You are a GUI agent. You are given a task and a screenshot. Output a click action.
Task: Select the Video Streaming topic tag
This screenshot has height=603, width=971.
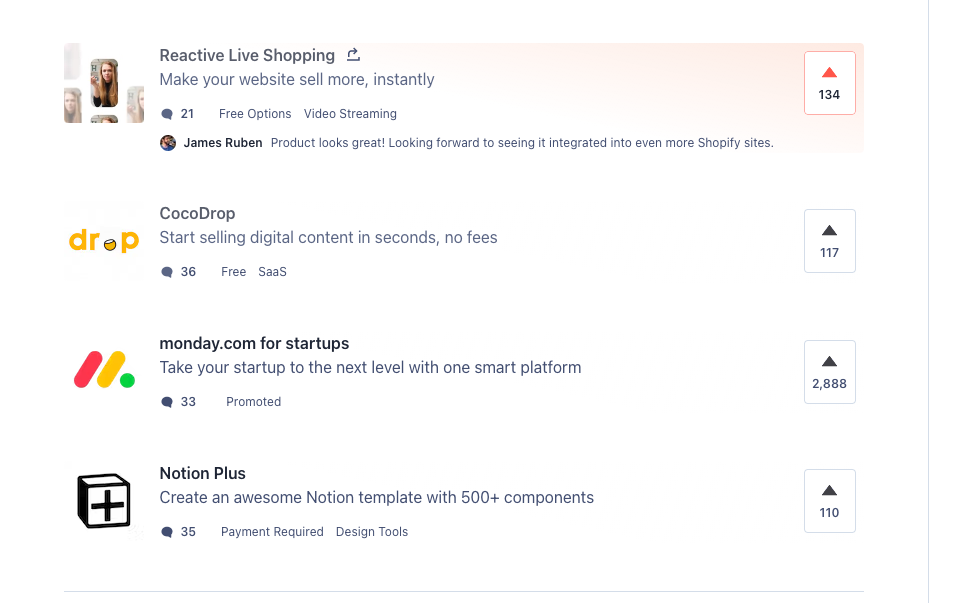(350, 114)
